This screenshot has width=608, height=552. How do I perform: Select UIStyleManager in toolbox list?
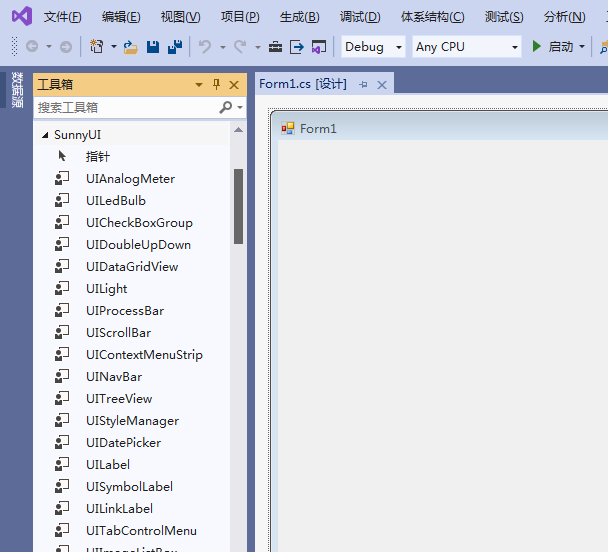132,421
